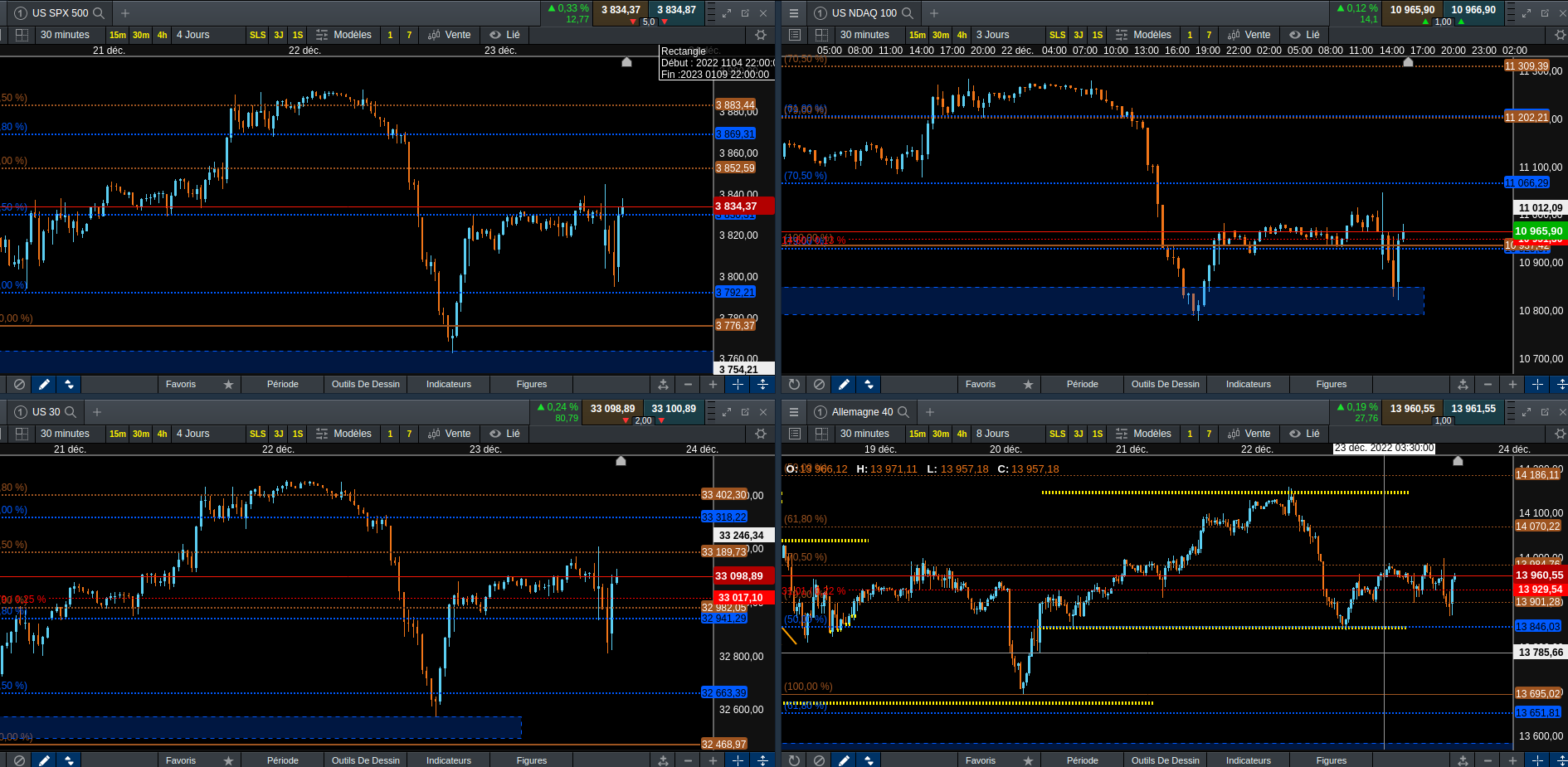Viewport: 1568px width, 767px height.
Task: Toggle vertical cursor tool in US SPX 500 chart
Action: click(762, 384)
